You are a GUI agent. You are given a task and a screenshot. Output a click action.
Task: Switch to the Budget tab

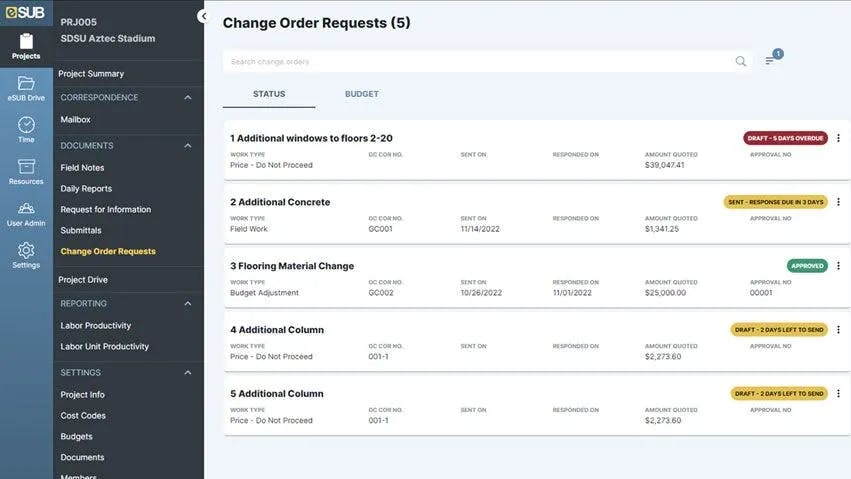(361, 94)
